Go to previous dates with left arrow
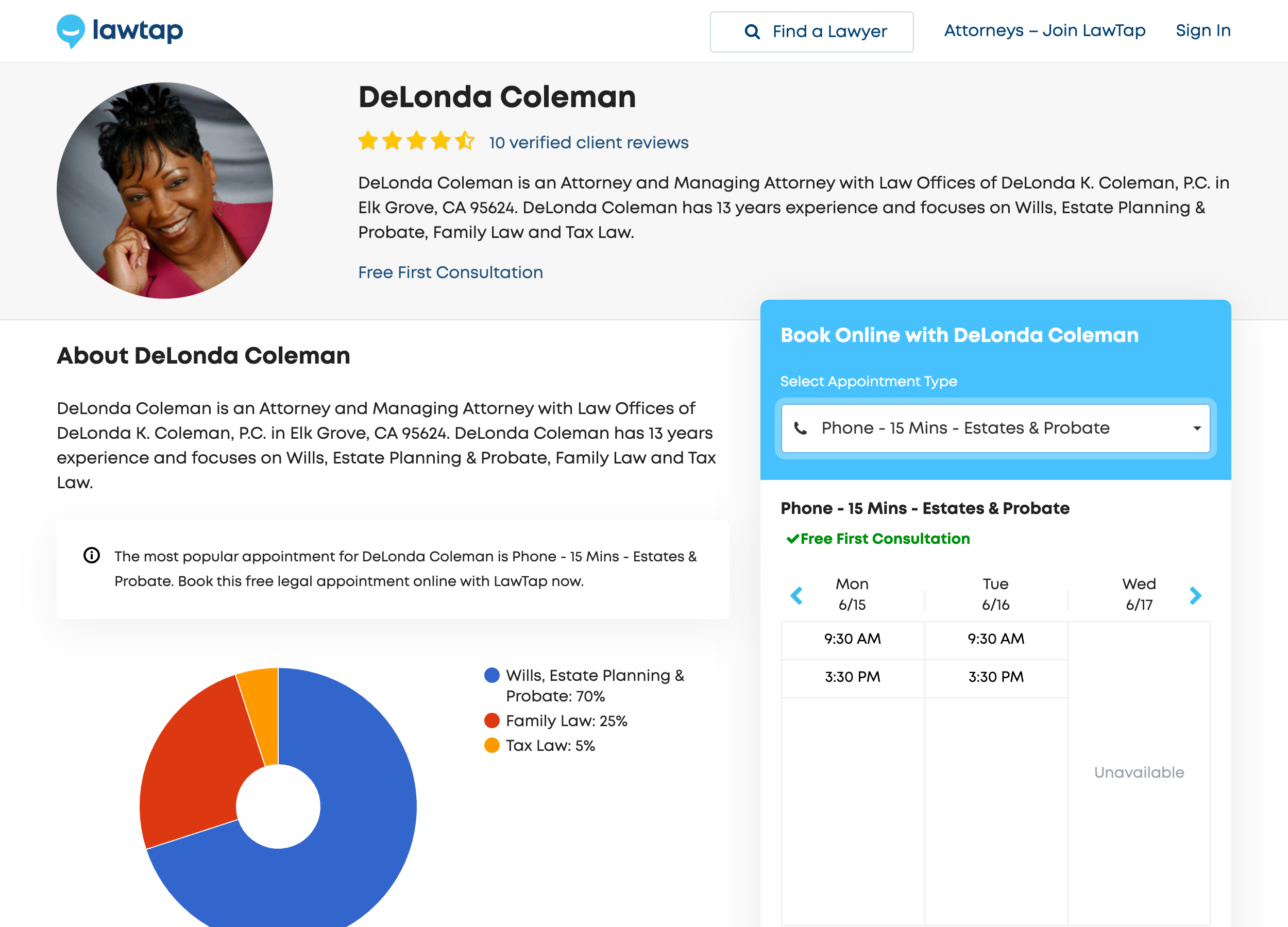Image resolution: width=1288 pixels, height=927 pixels. [x=796, y=595]
